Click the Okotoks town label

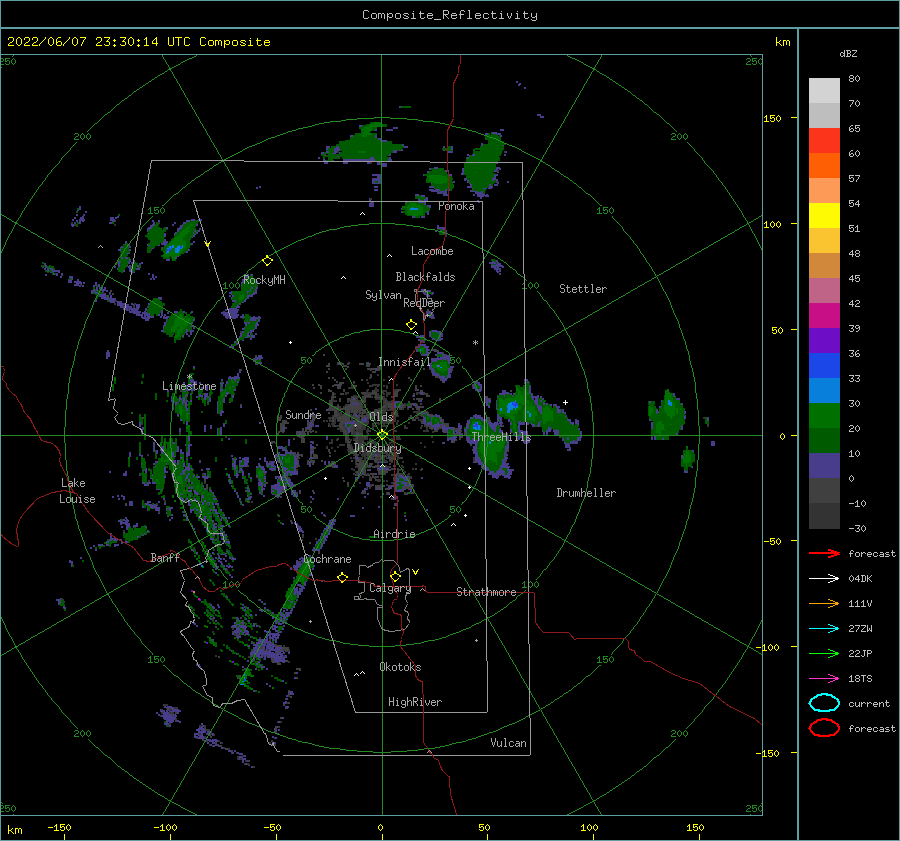coord(400,667)
